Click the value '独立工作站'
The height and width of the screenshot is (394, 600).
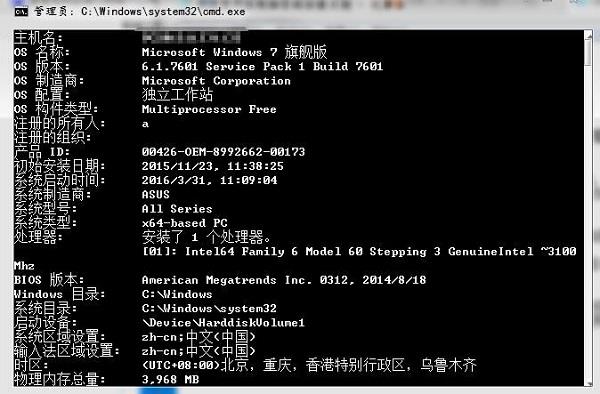177,94
